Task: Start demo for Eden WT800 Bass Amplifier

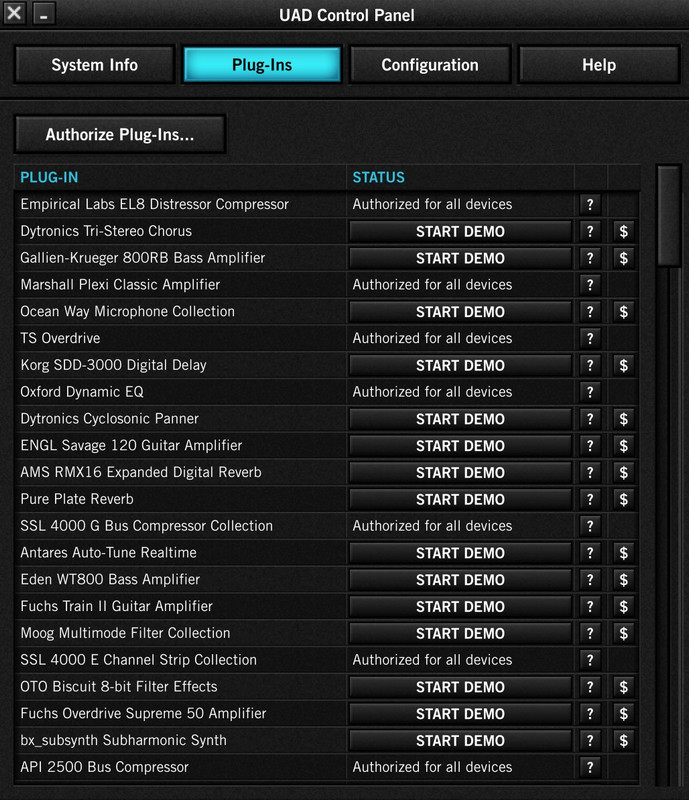Action: pyautogui.click(x=460, y=580)
